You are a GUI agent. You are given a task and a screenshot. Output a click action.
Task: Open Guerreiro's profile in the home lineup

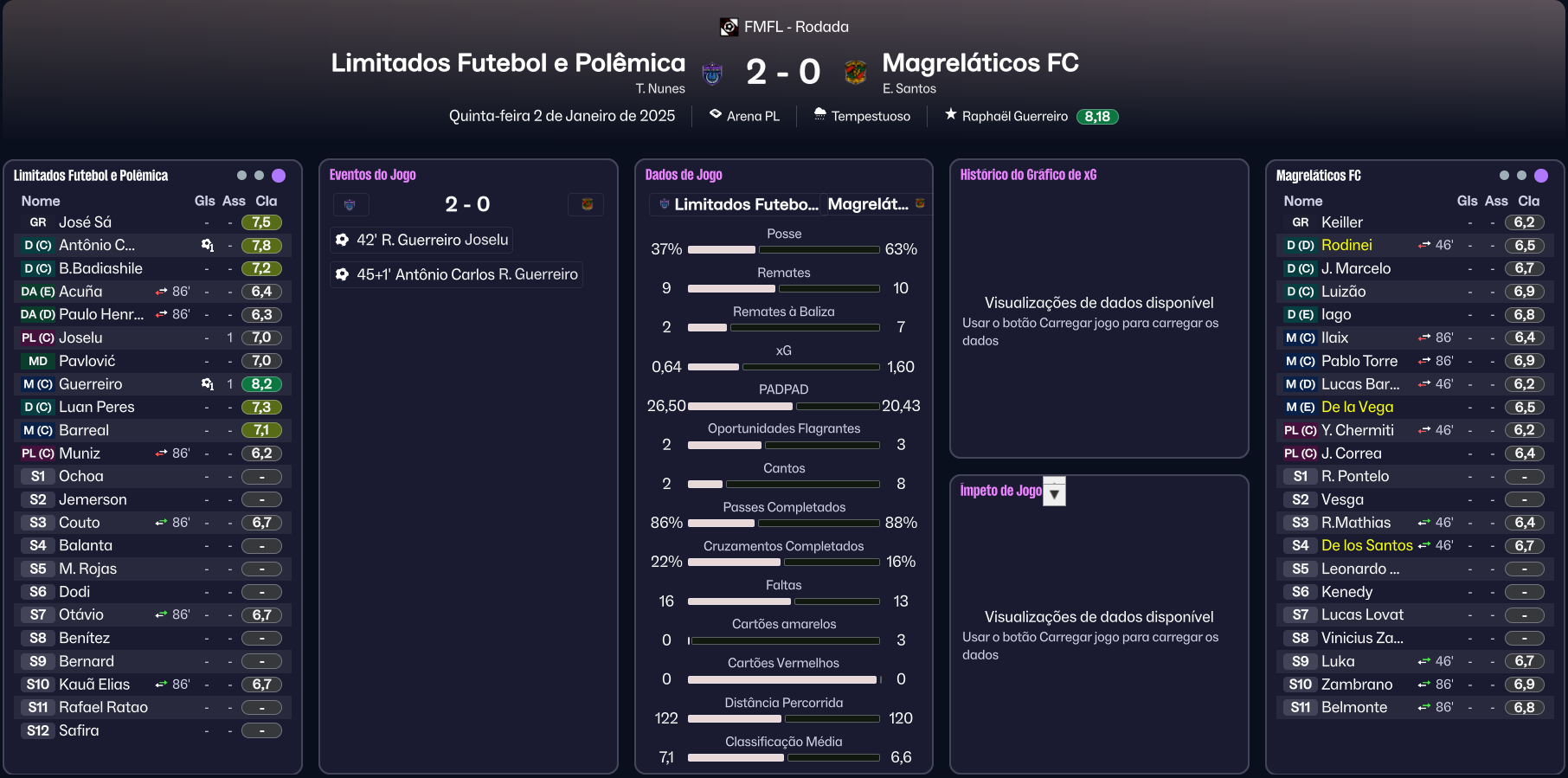click(x=90, y=384)
